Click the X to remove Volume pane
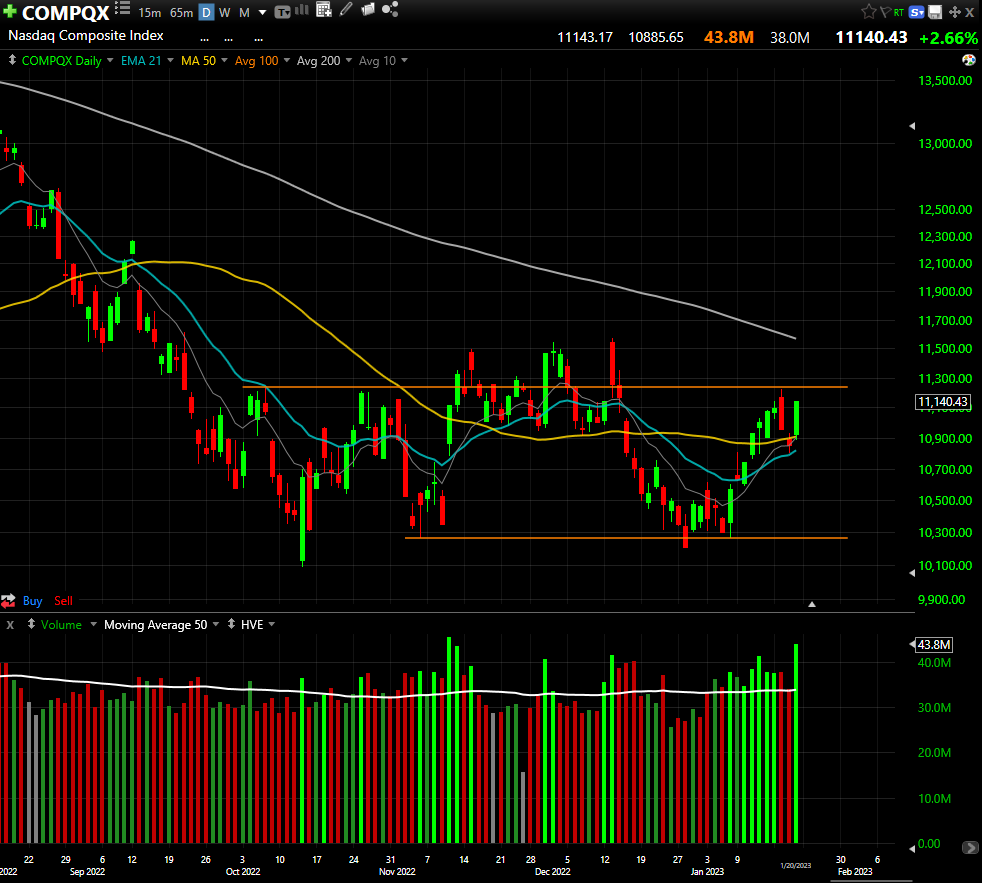The image size is (982, 883). 10,624
